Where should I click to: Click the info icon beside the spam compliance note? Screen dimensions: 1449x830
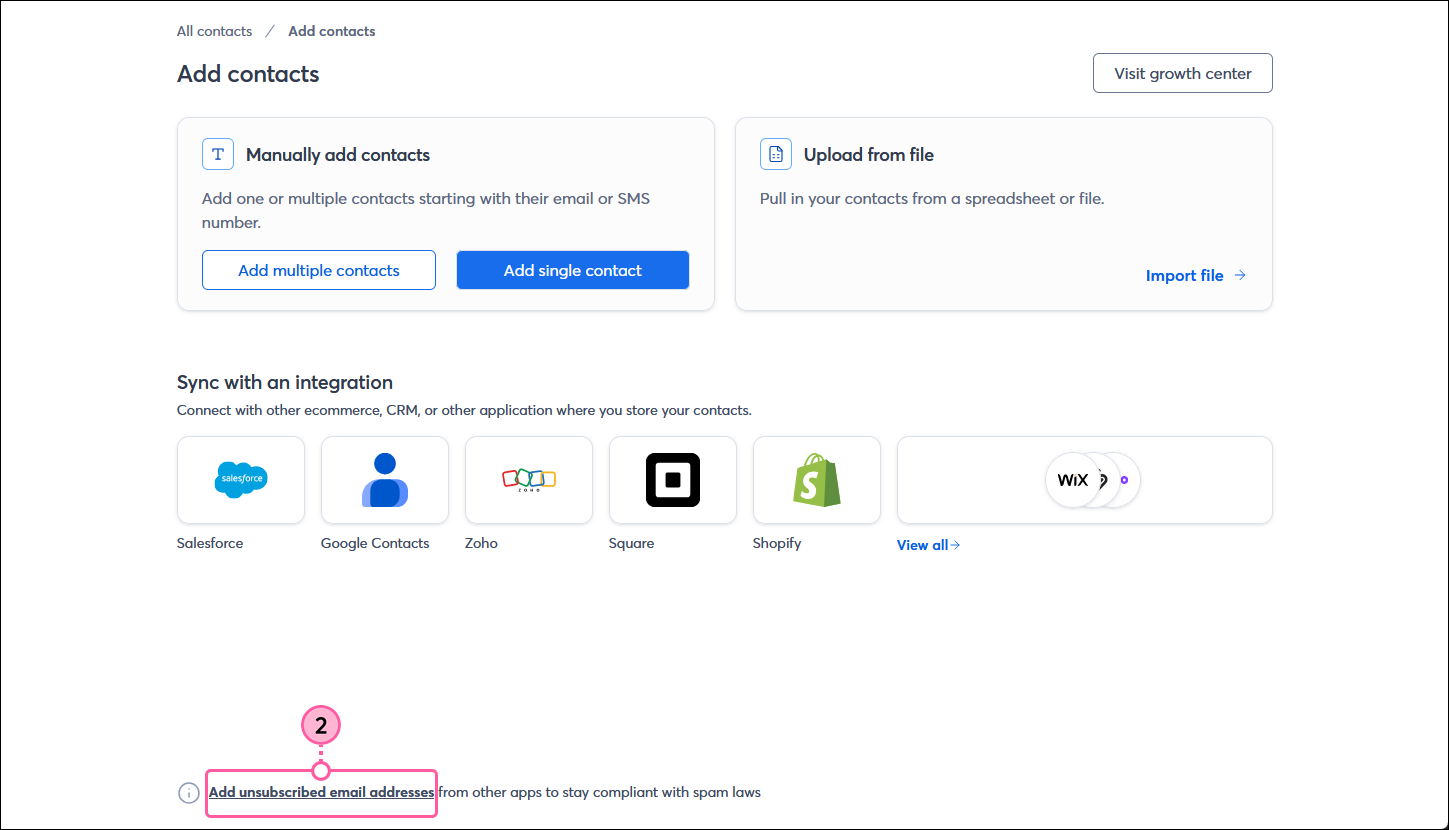click(188, 792)
